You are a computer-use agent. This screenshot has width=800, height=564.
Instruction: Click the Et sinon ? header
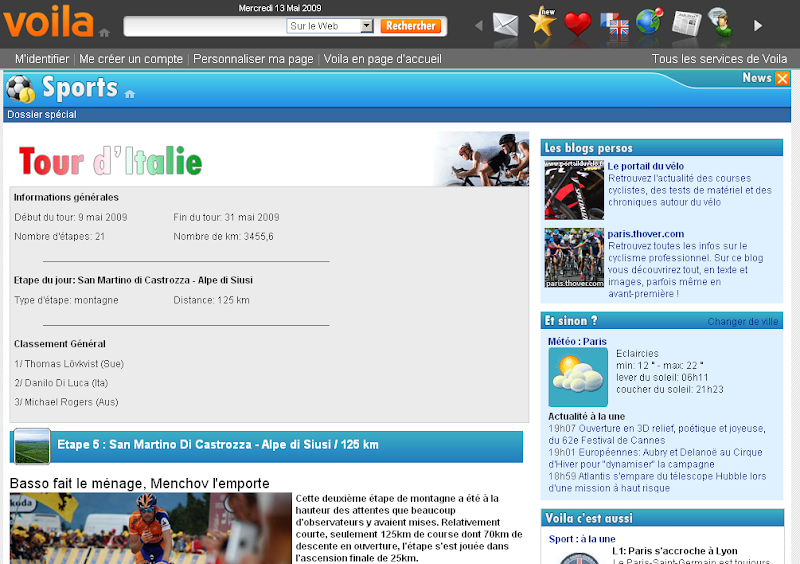coord(571,321)
